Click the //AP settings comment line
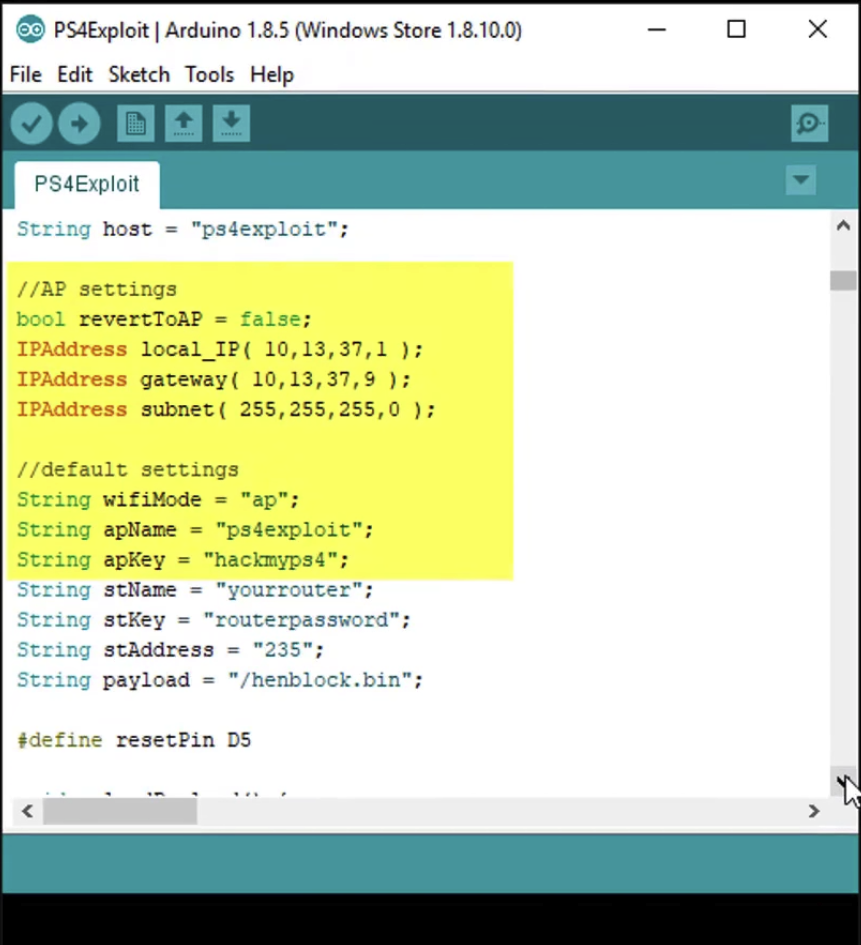This screenshot has height=945, width=861. (97, 289)
